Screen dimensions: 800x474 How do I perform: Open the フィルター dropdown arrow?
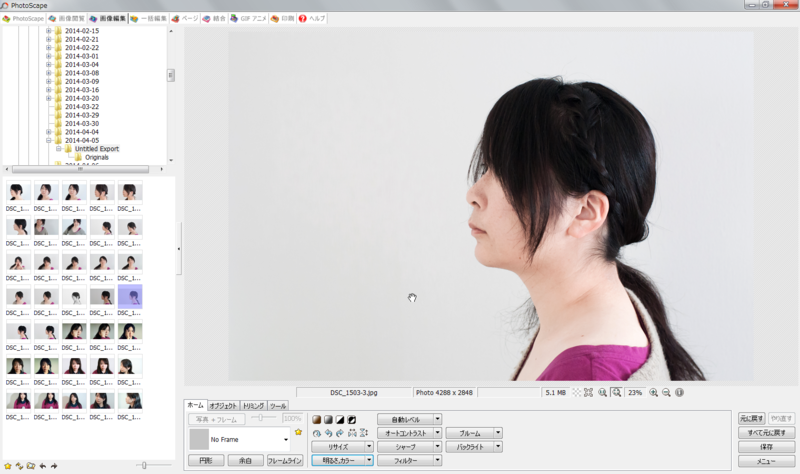437,460
